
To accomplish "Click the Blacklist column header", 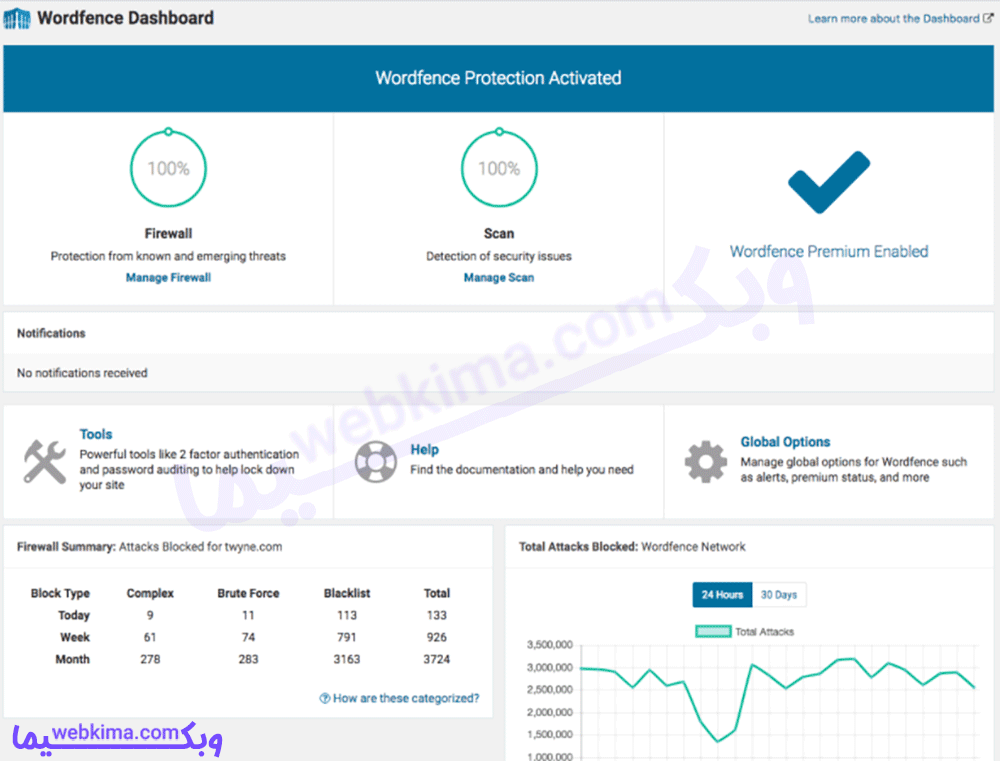I will [x=346, y=593].
